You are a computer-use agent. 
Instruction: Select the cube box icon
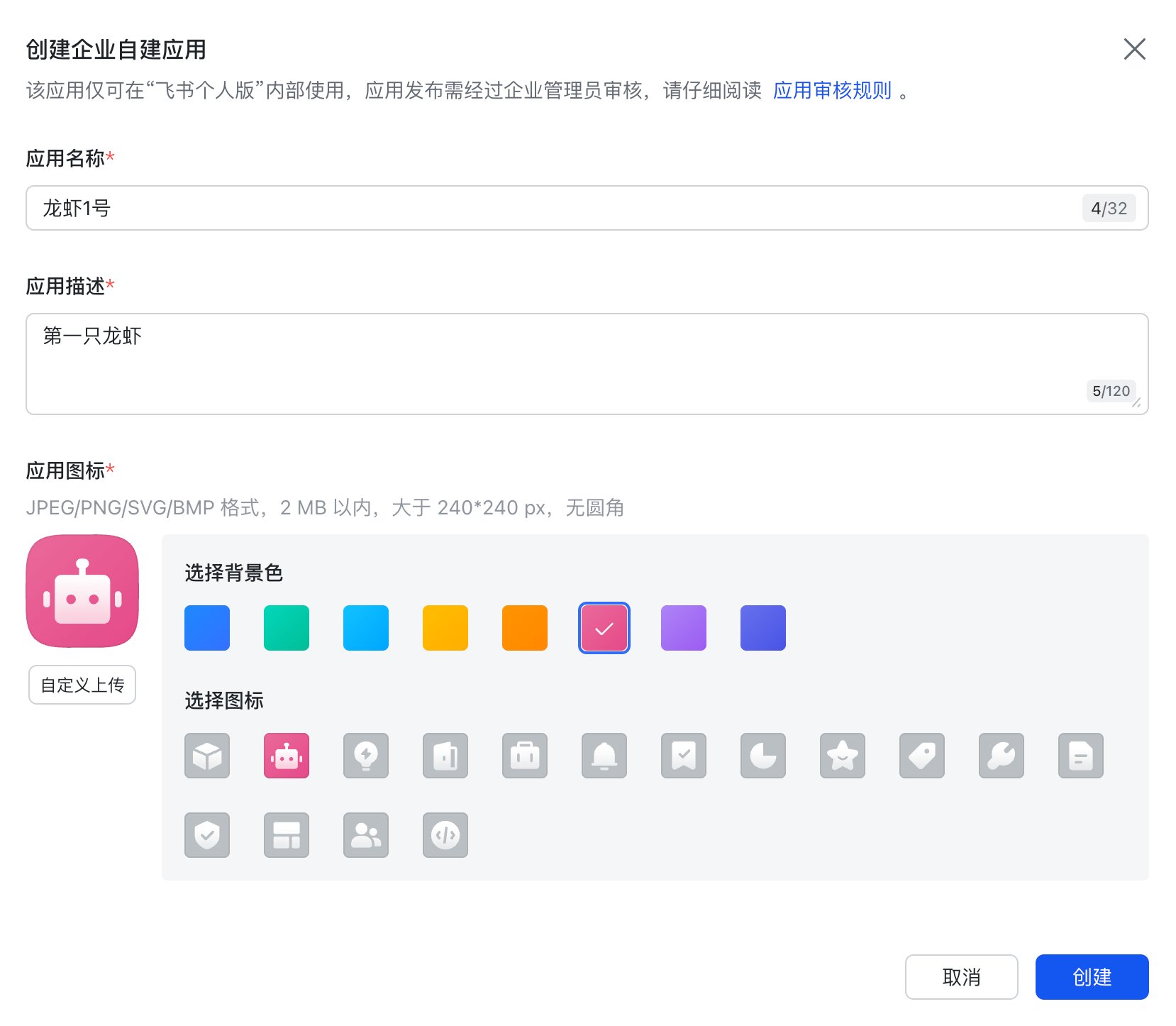pos(207,756)
